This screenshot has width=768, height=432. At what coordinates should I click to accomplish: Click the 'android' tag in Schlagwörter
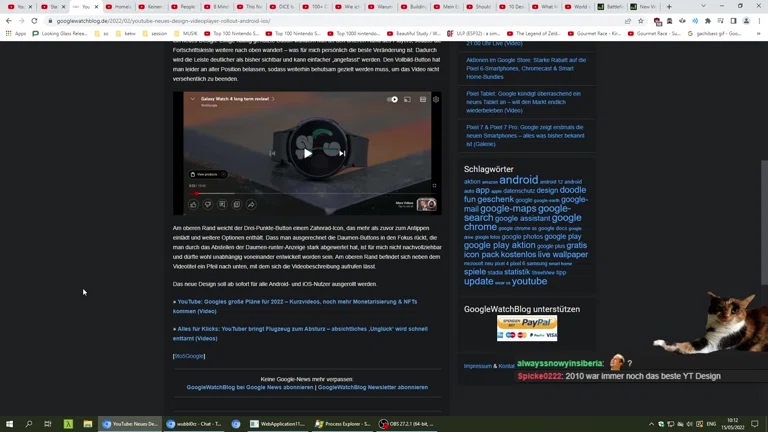click(519, 180)
